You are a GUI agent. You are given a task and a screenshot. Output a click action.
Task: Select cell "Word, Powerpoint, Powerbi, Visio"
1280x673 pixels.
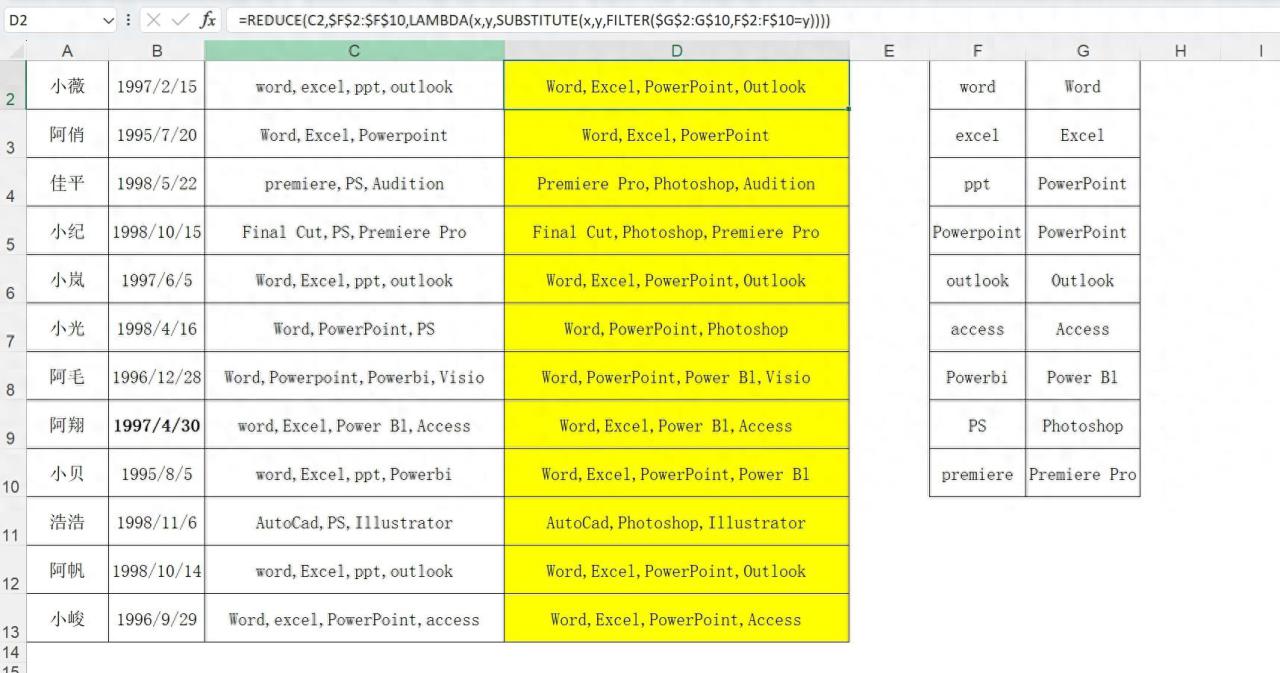click(x=355, y=377)
